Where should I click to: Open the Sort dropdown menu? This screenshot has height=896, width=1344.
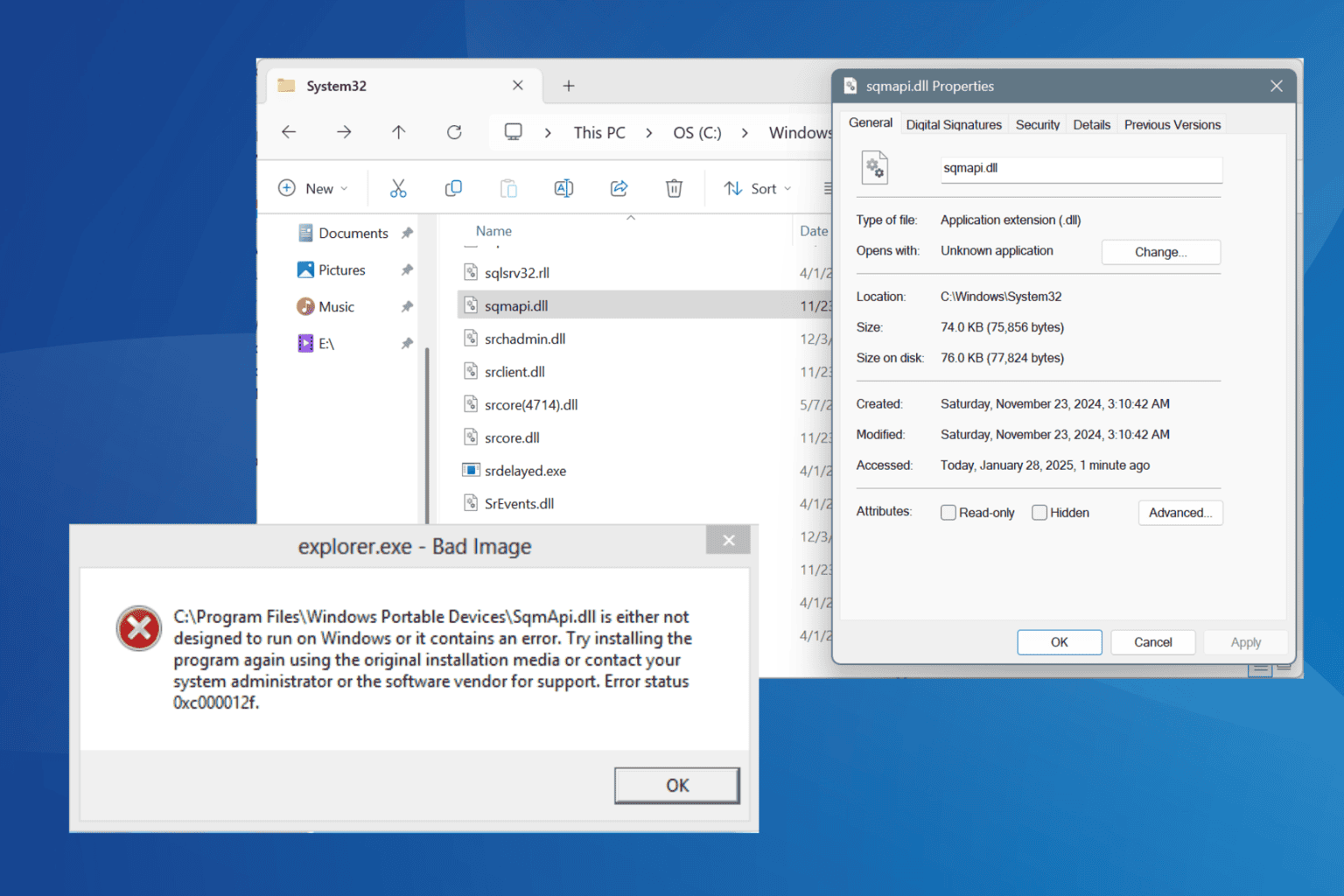[x=758, y=188]
